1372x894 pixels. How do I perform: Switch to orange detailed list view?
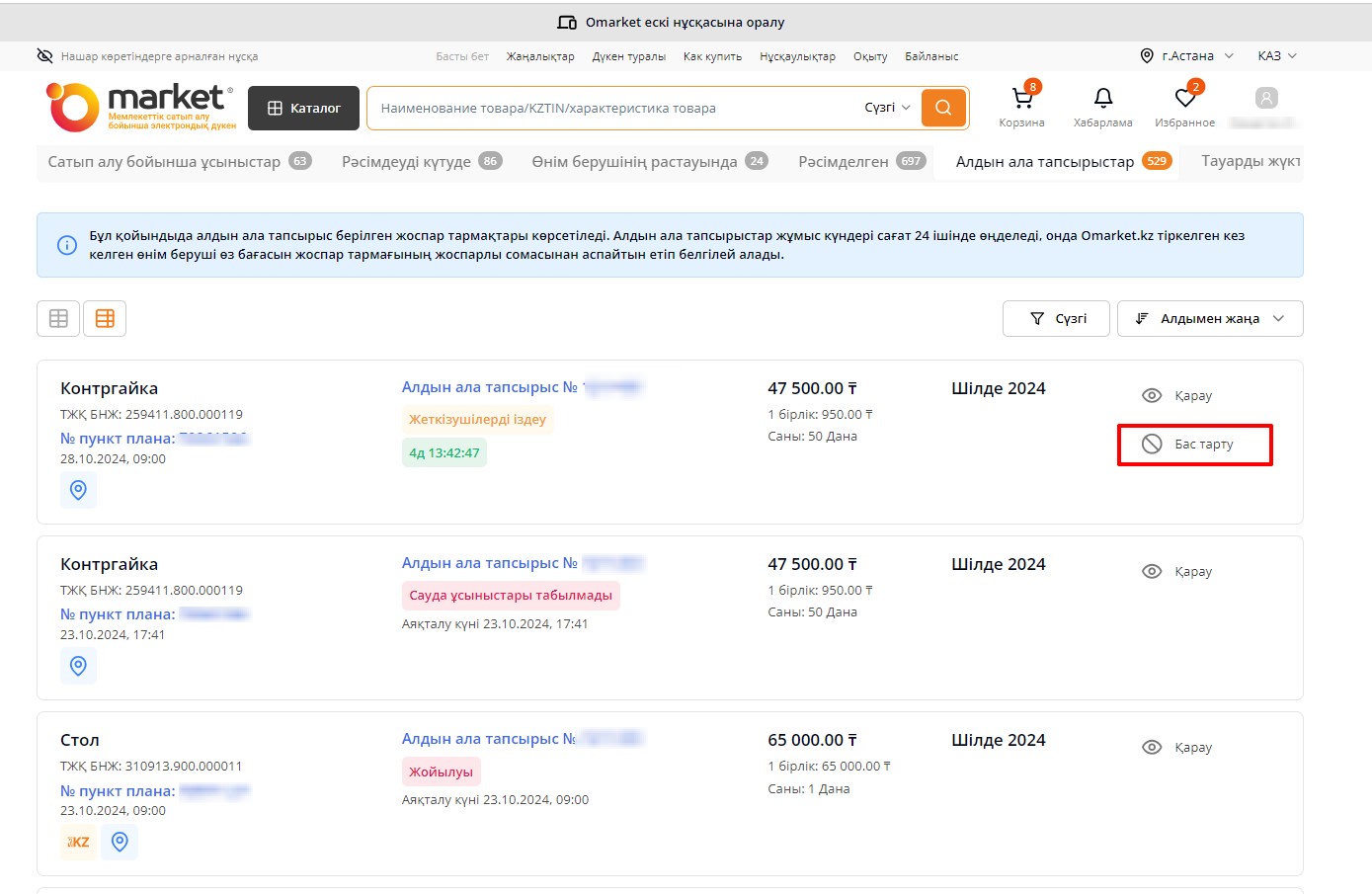(x=105, y=318)
